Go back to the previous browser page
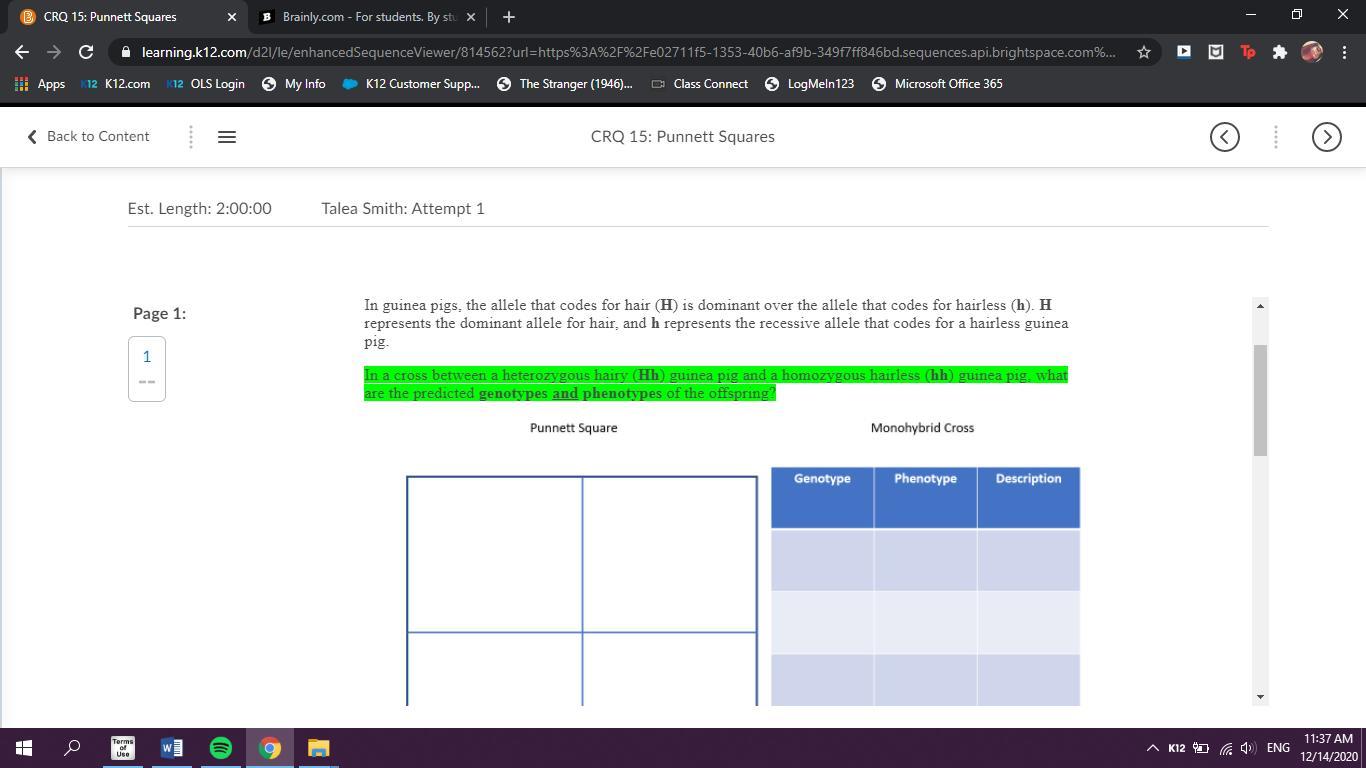Viewport: 1366px width, 768px height. [x=22, y=52]
